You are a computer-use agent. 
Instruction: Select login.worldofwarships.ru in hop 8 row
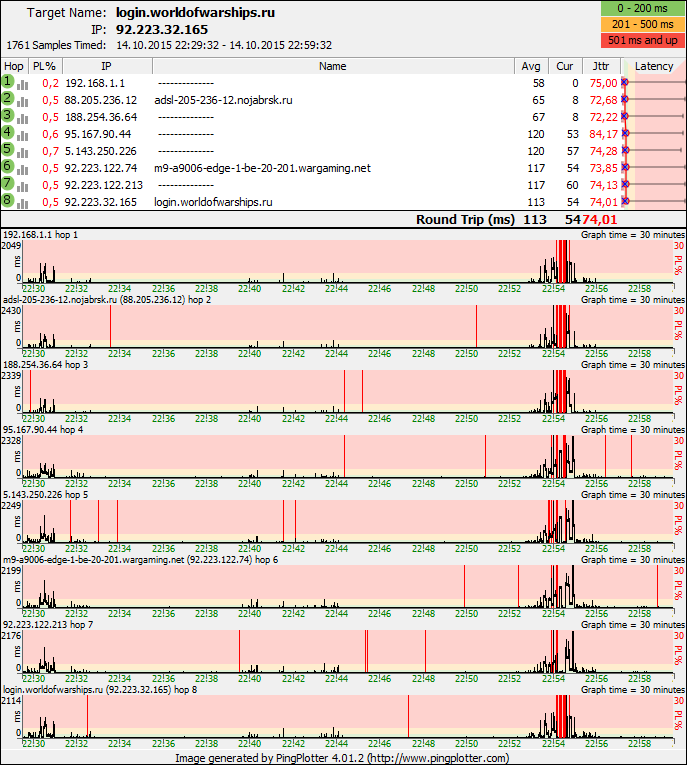click(x=213, y=202)
